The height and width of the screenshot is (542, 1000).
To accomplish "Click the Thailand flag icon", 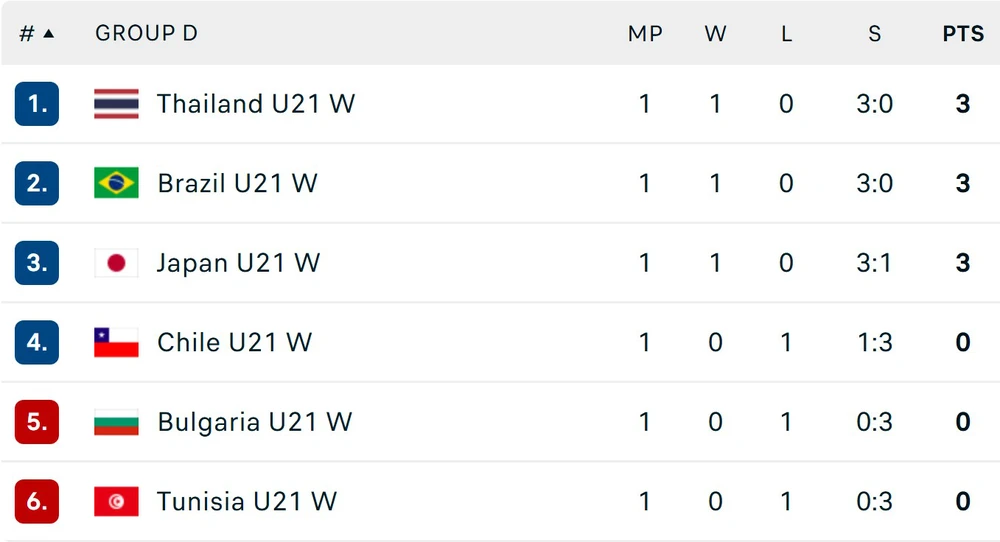I will point(116,104).
